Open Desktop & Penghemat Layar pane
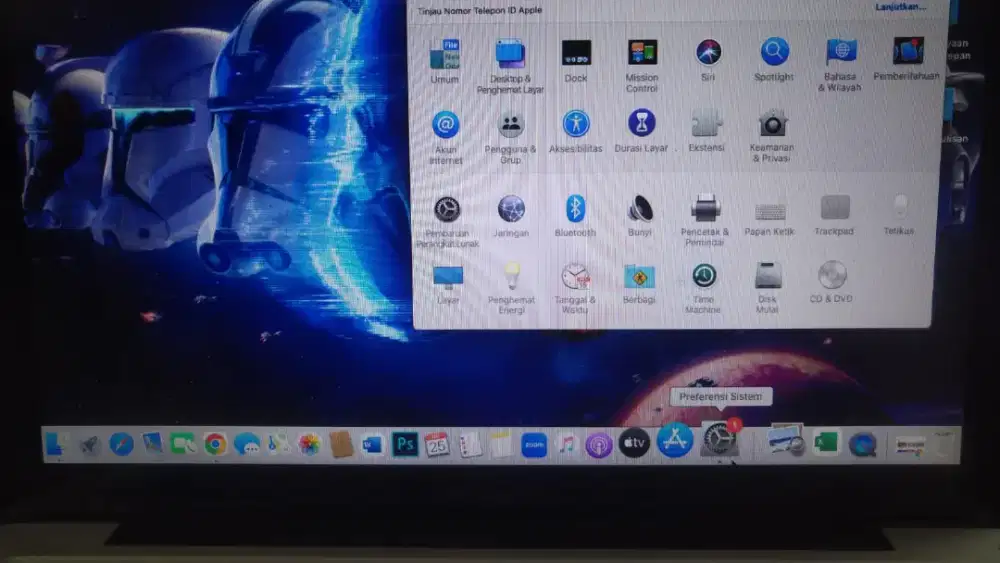The height and width of the screenshot is (563, 1000). (x=510, y=54)
